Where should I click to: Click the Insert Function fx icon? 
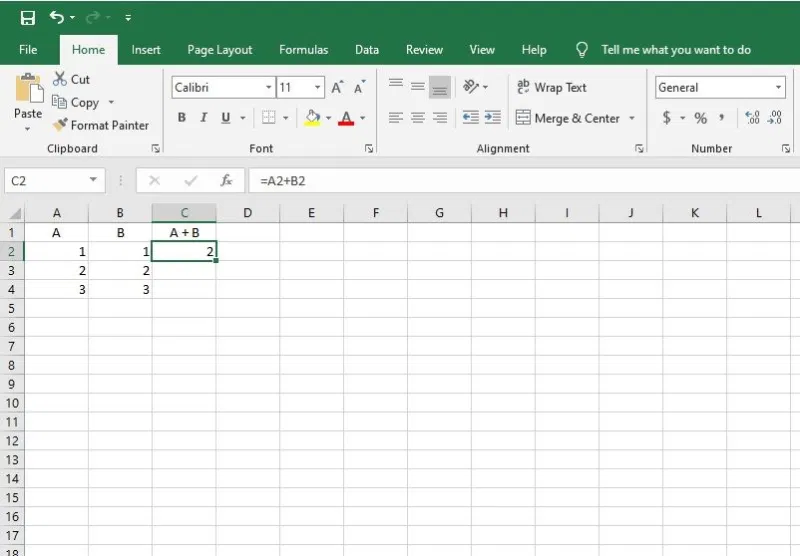point(226,180)
